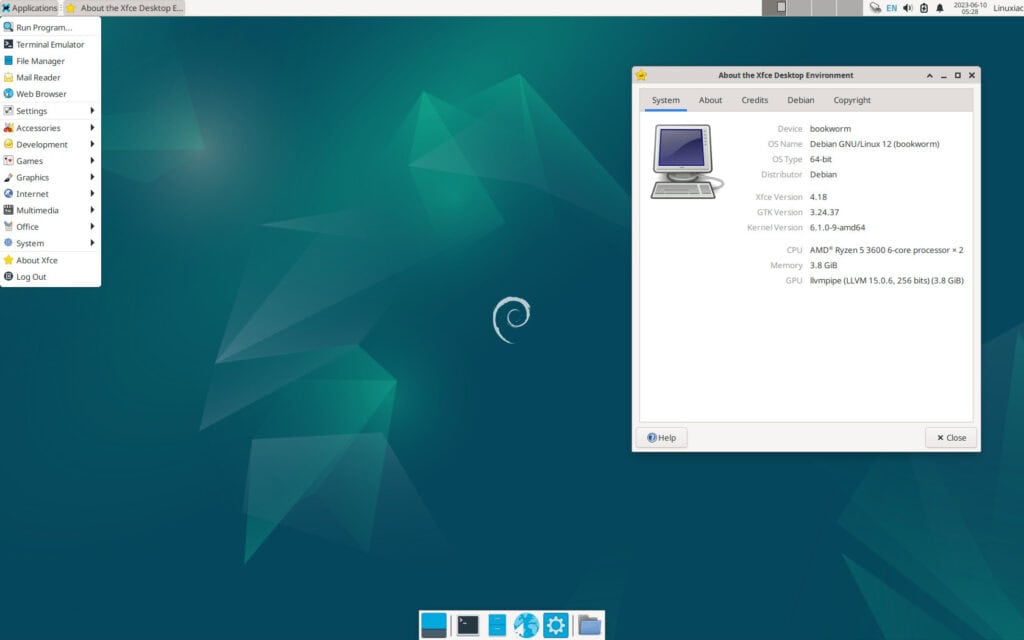Screen dimensions: 1024x640
Task: Open the Credits tab in About dialog
Action: pyautogui.click(x=755, y=100)
